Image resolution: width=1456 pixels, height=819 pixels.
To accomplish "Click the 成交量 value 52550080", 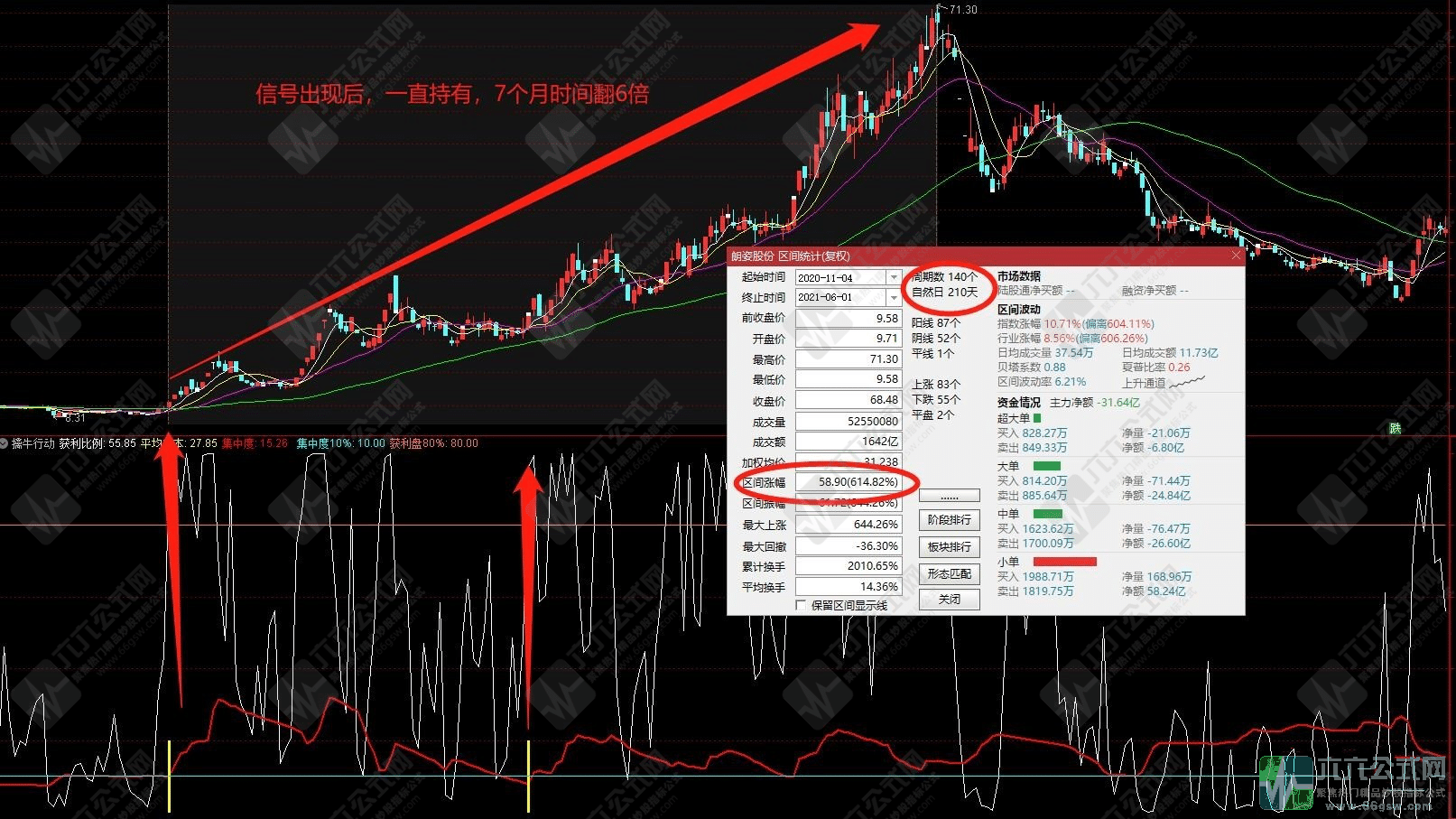I will click(x=848, y=422).
